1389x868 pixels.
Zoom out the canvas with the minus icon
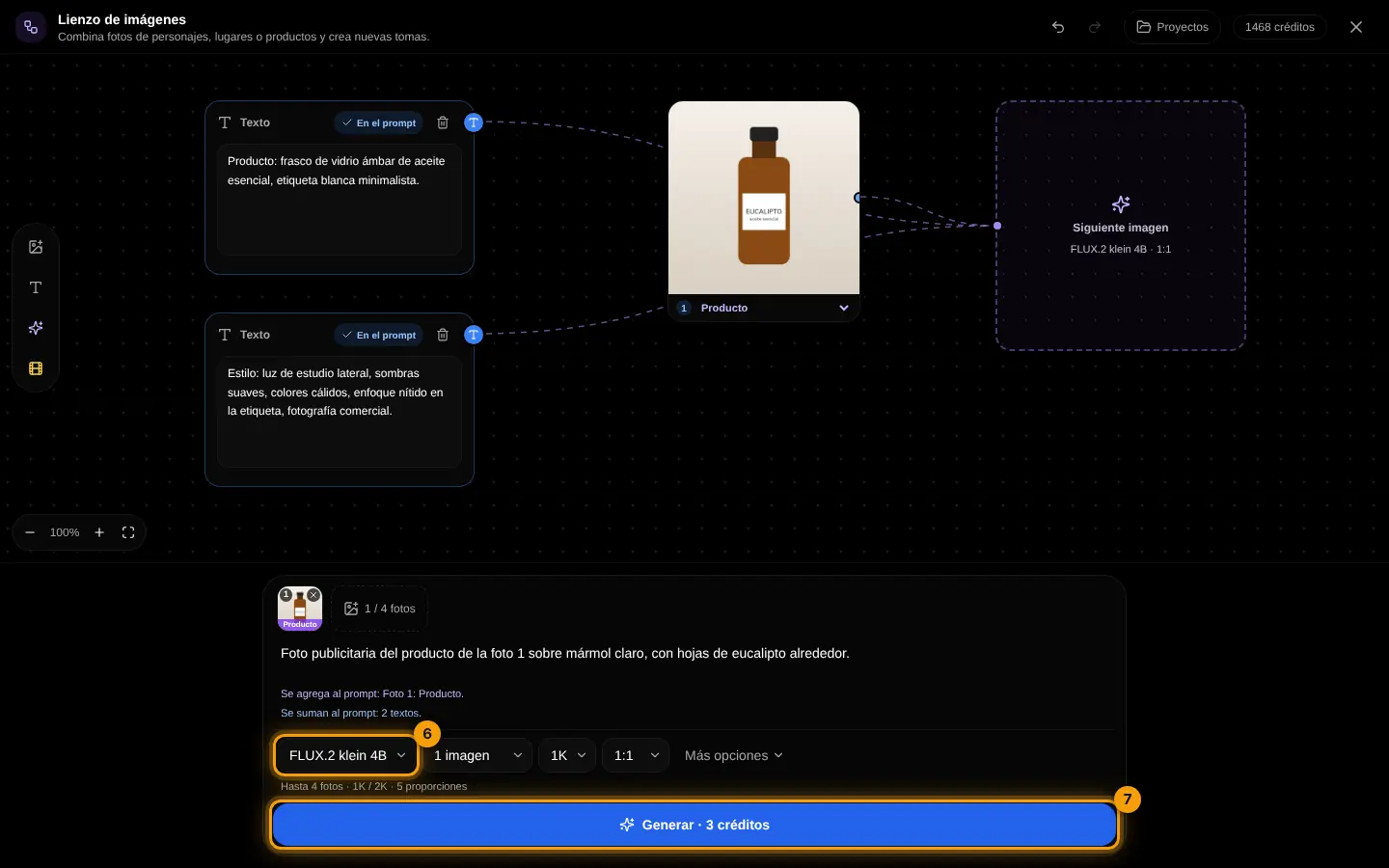click(30, 532)
